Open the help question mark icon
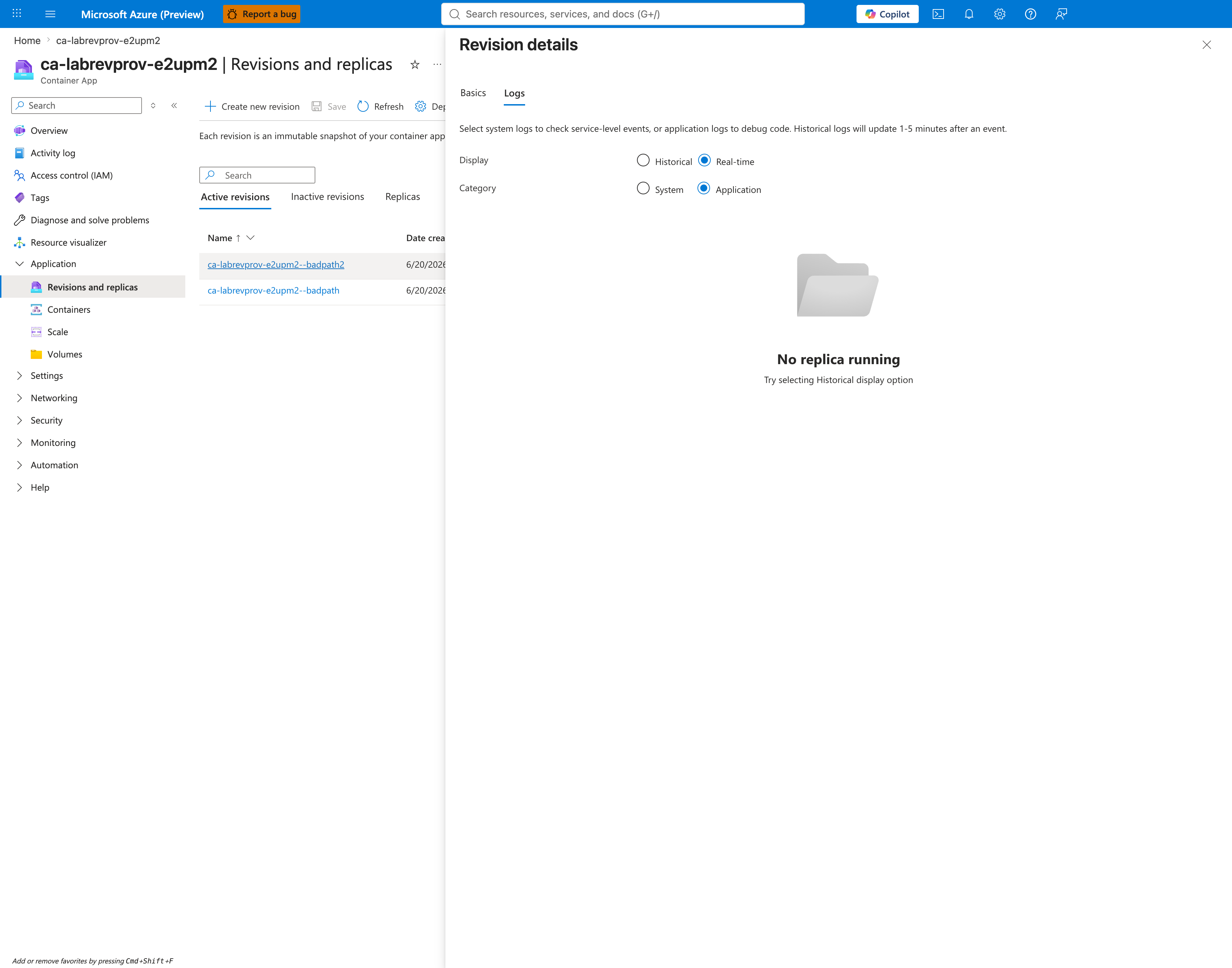This screenshot has height=968, width=1232. point(1031,14)
